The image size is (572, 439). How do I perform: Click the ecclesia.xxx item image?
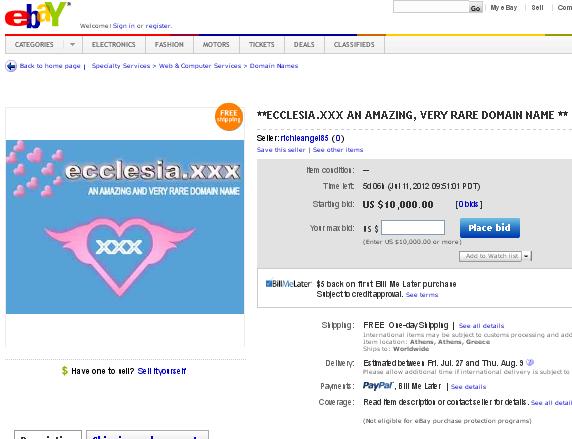click(x=125, y=227)
